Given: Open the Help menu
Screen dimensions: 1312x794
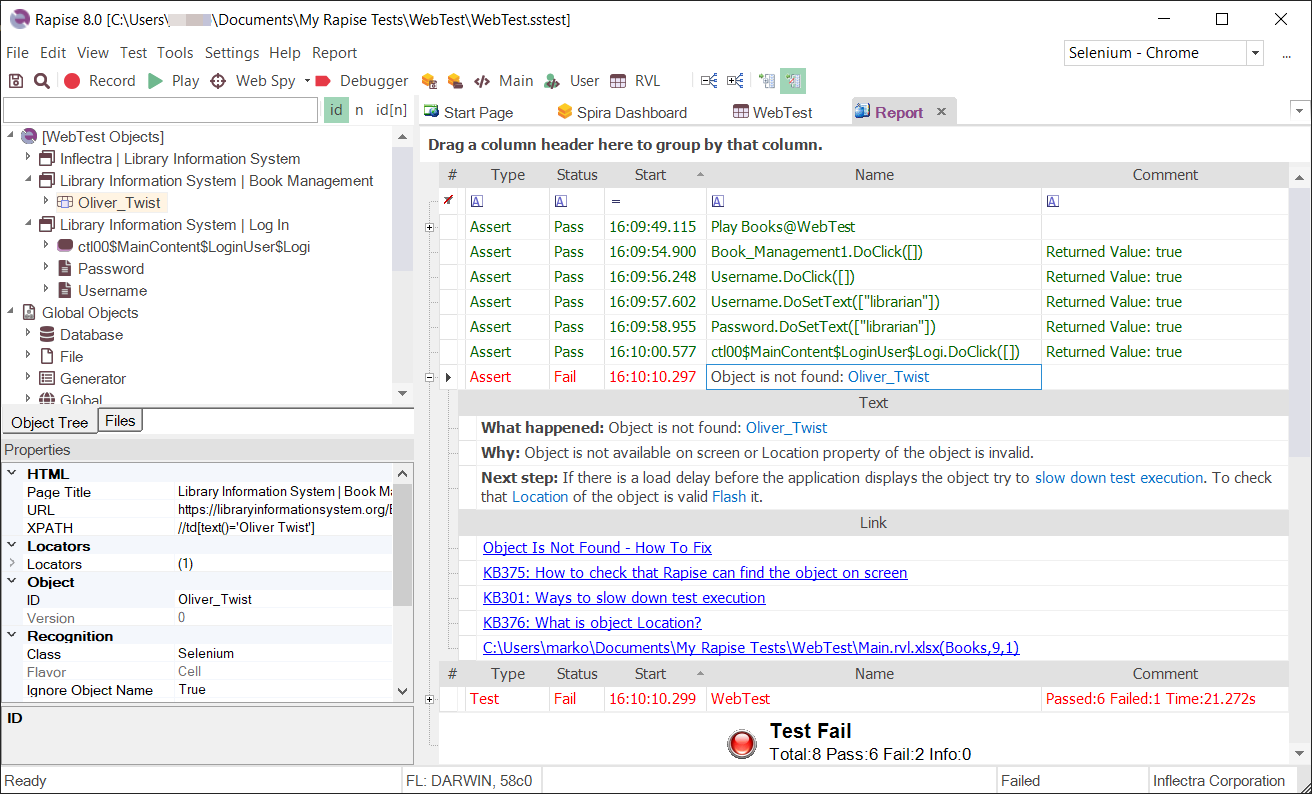Looking at the screenshot, I should 285,53.
